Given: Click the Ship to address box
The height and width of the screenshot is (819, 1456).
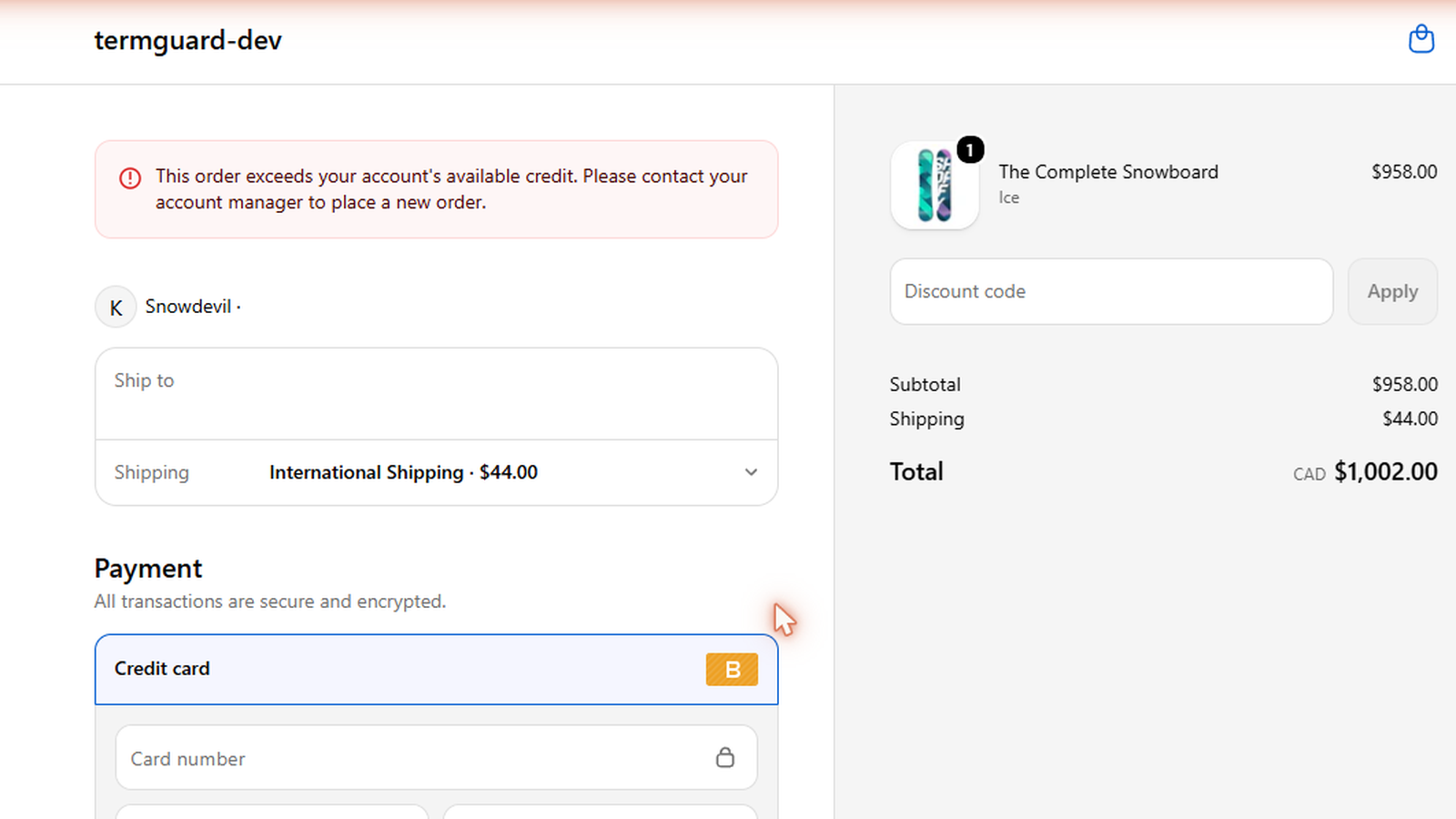Looking at the screenshot, I should point(436,394).
